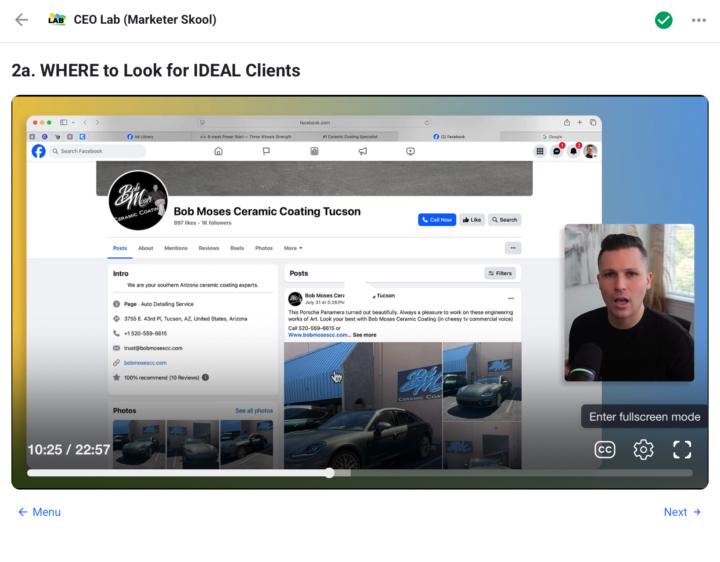Go back using the top-left arrow
The width and height of the screenshot is (720, 562).
pos(22,20)
